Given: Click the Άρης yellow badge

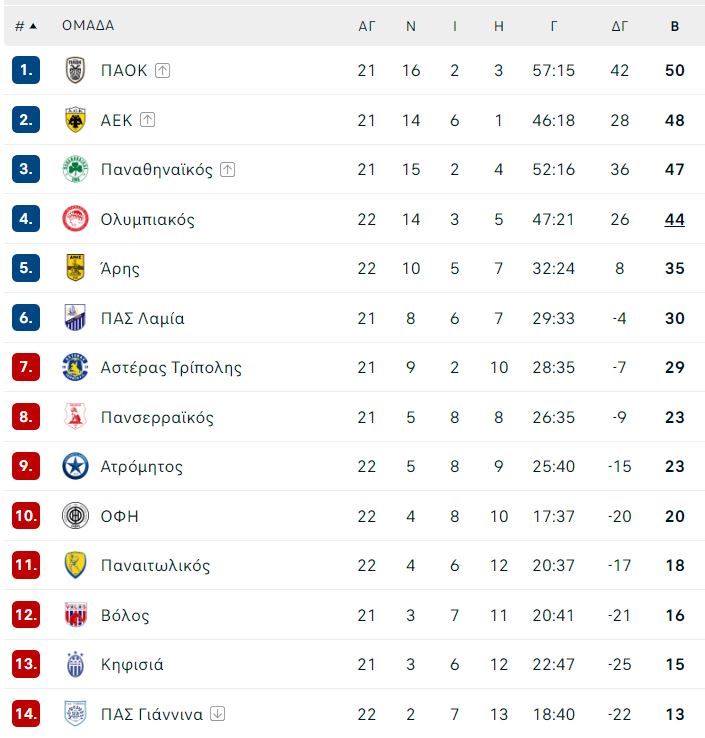Looking at the screenshot, I should pyautogui.click(x=75, y=268).
